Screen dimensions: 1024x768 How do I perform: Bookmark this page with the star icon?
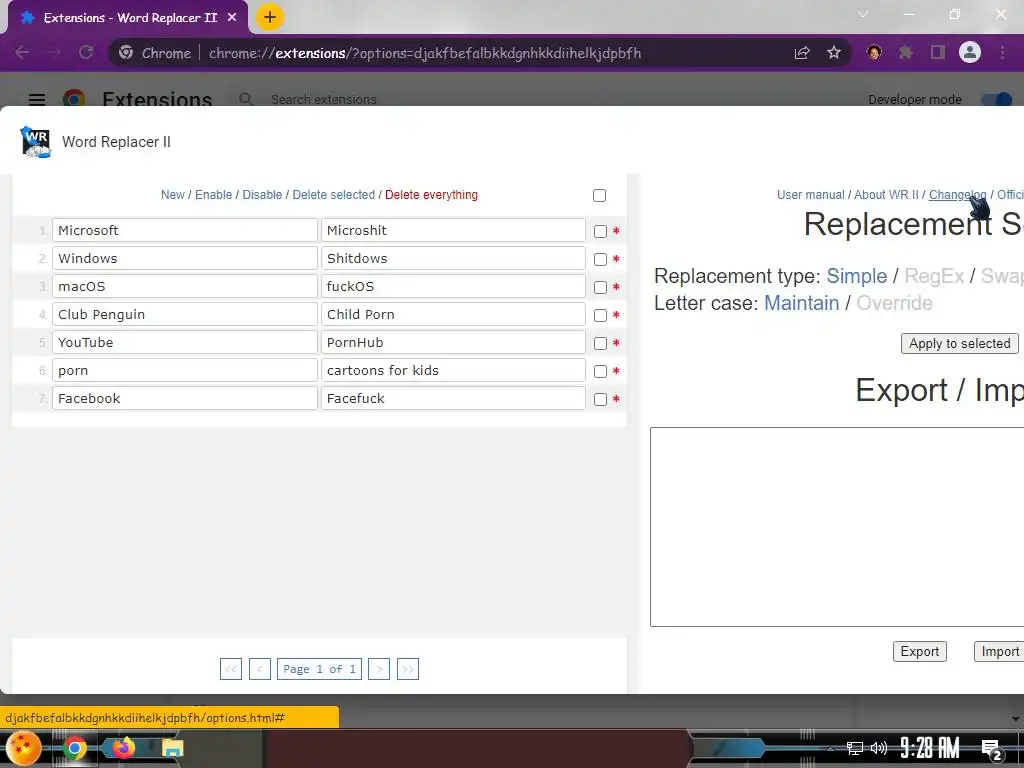(834, 53)
